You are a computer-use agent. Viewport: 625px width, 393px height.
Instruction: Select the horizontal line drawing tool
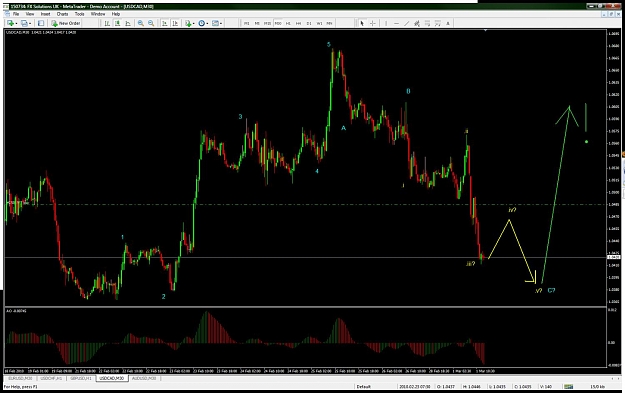tap(396, 24)
